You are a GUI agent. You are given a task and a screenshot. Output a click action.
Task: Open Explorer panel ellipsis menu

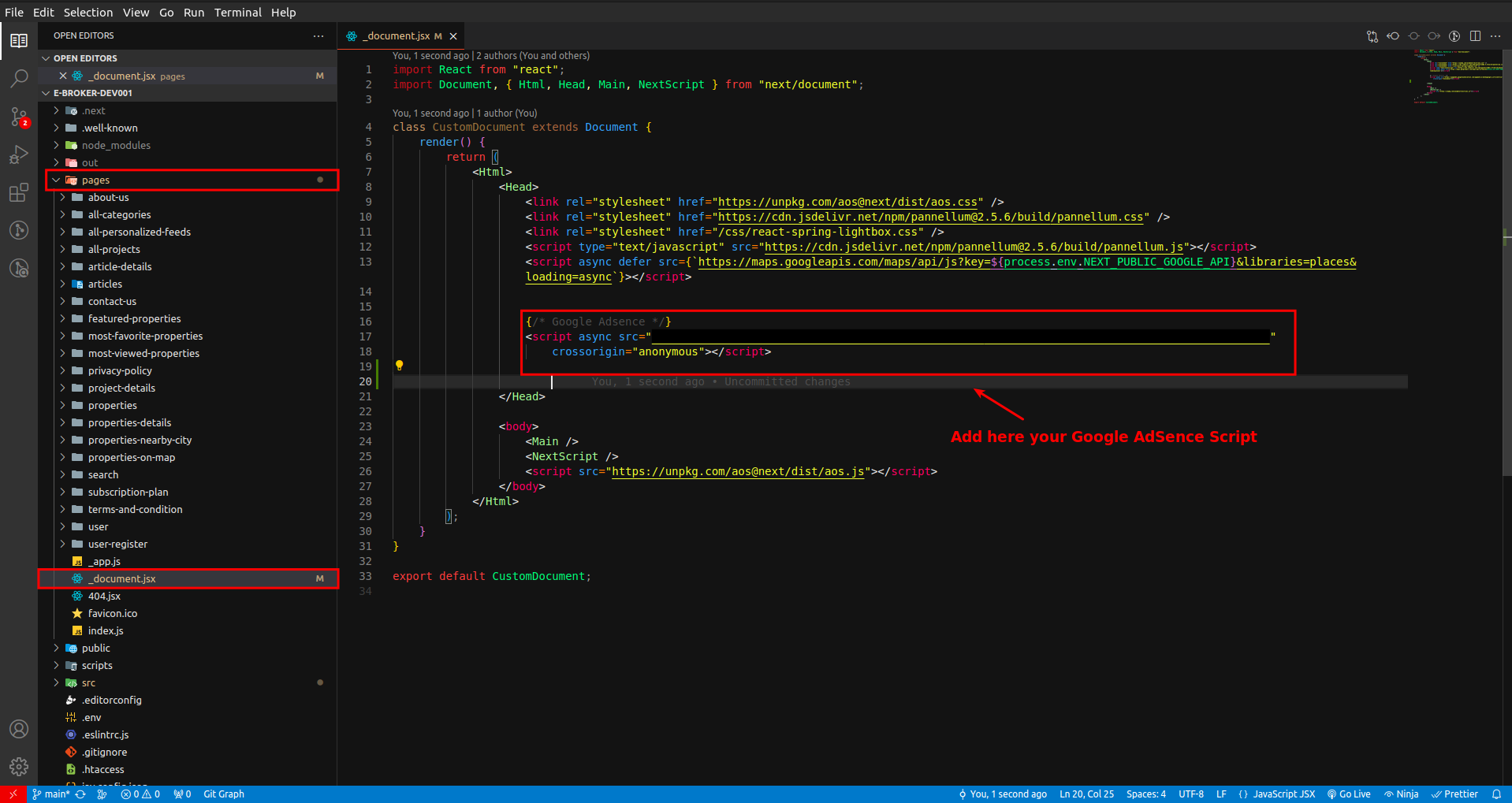point(318,36)
